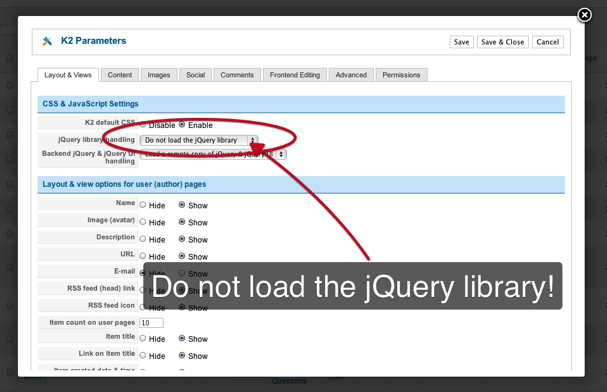This screenshot has width=607, height=392.
Task: Select Hide for Name
Action: click(143, 205)
